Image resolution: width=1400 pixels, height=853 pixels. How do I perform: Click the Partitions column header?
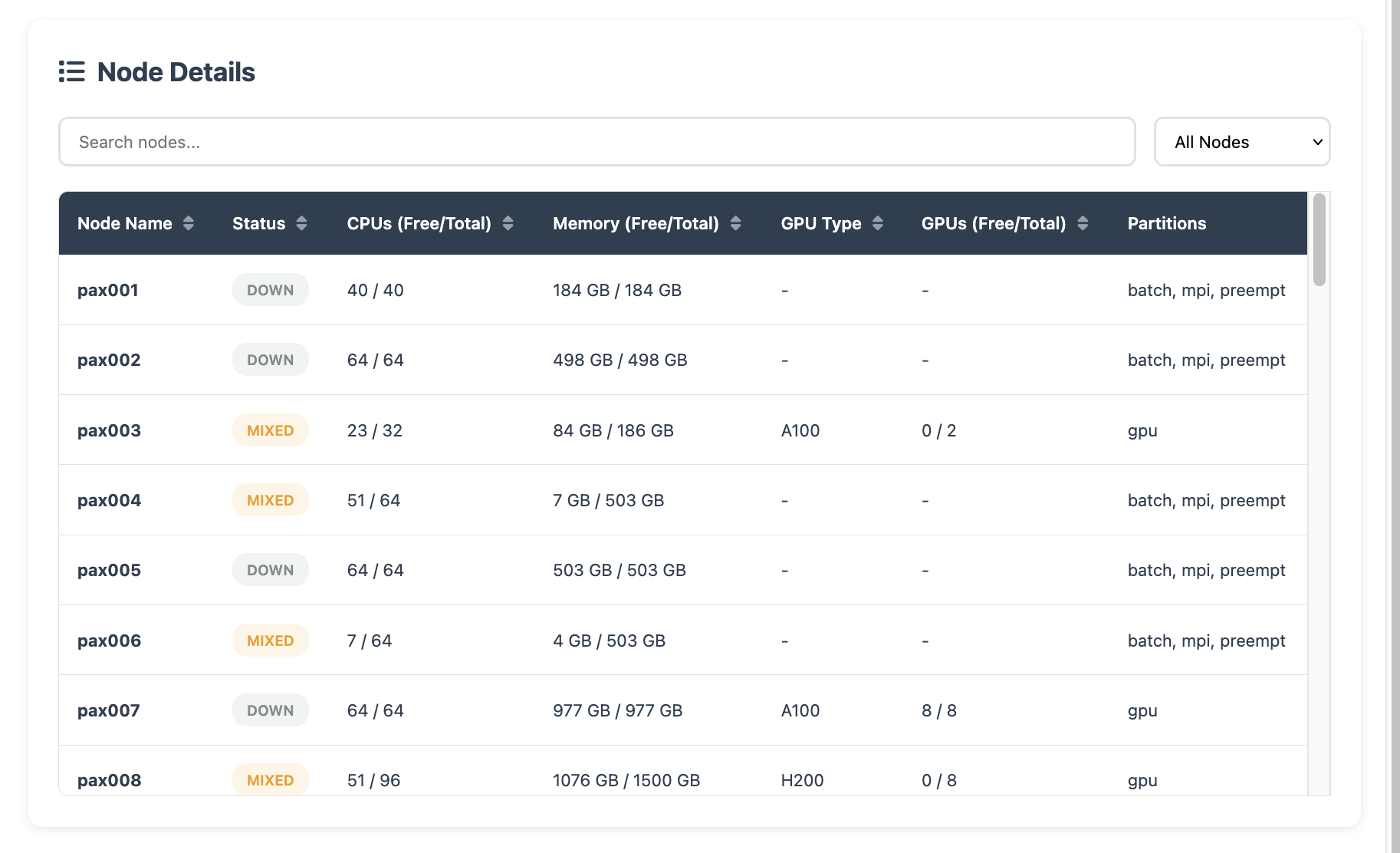[x=1166, y=223]
